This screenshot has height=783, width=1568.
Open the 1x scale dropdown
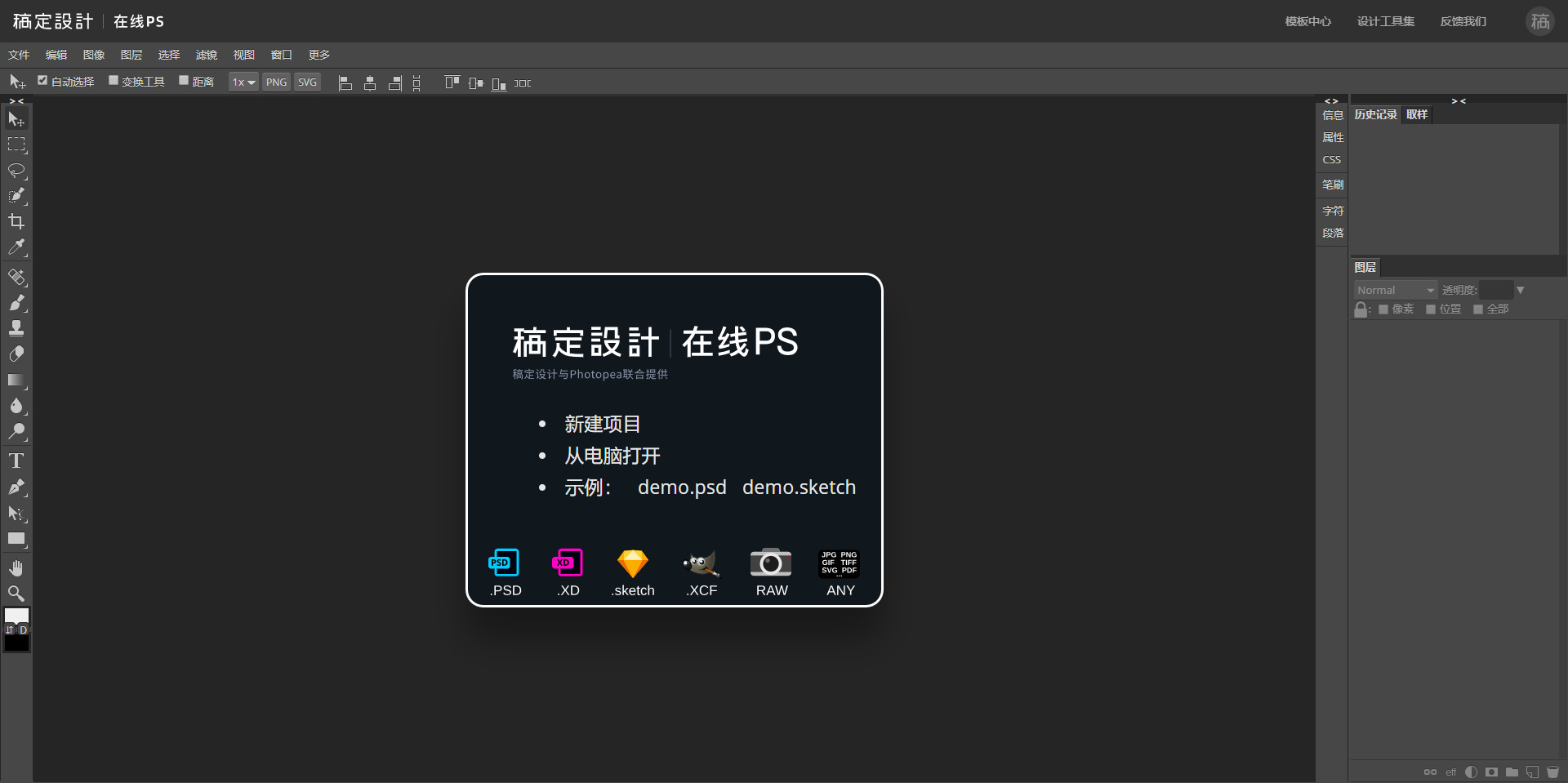point(243,82)
